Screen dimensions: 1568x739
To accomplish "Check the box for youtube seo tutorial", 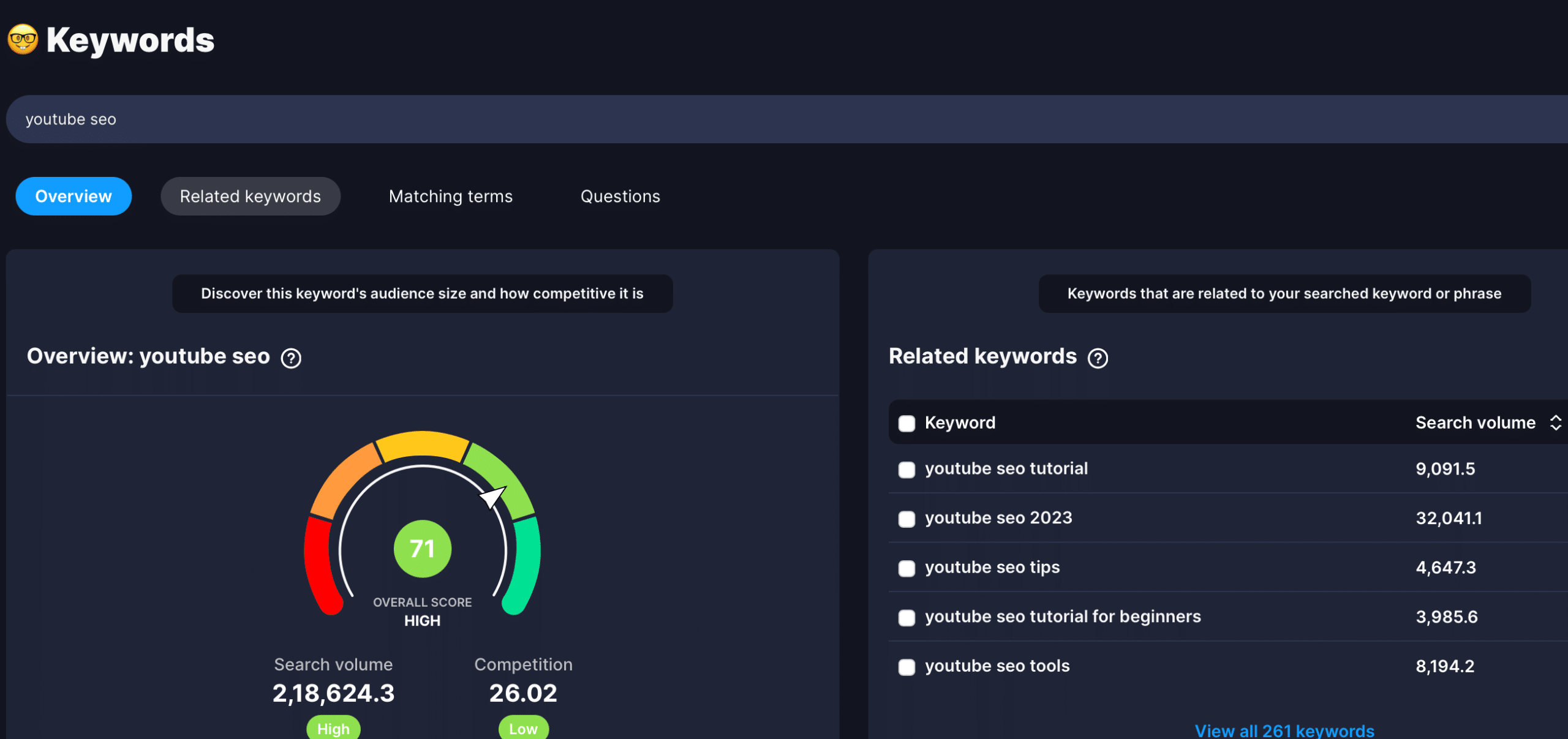I will (x=907, y=470).
